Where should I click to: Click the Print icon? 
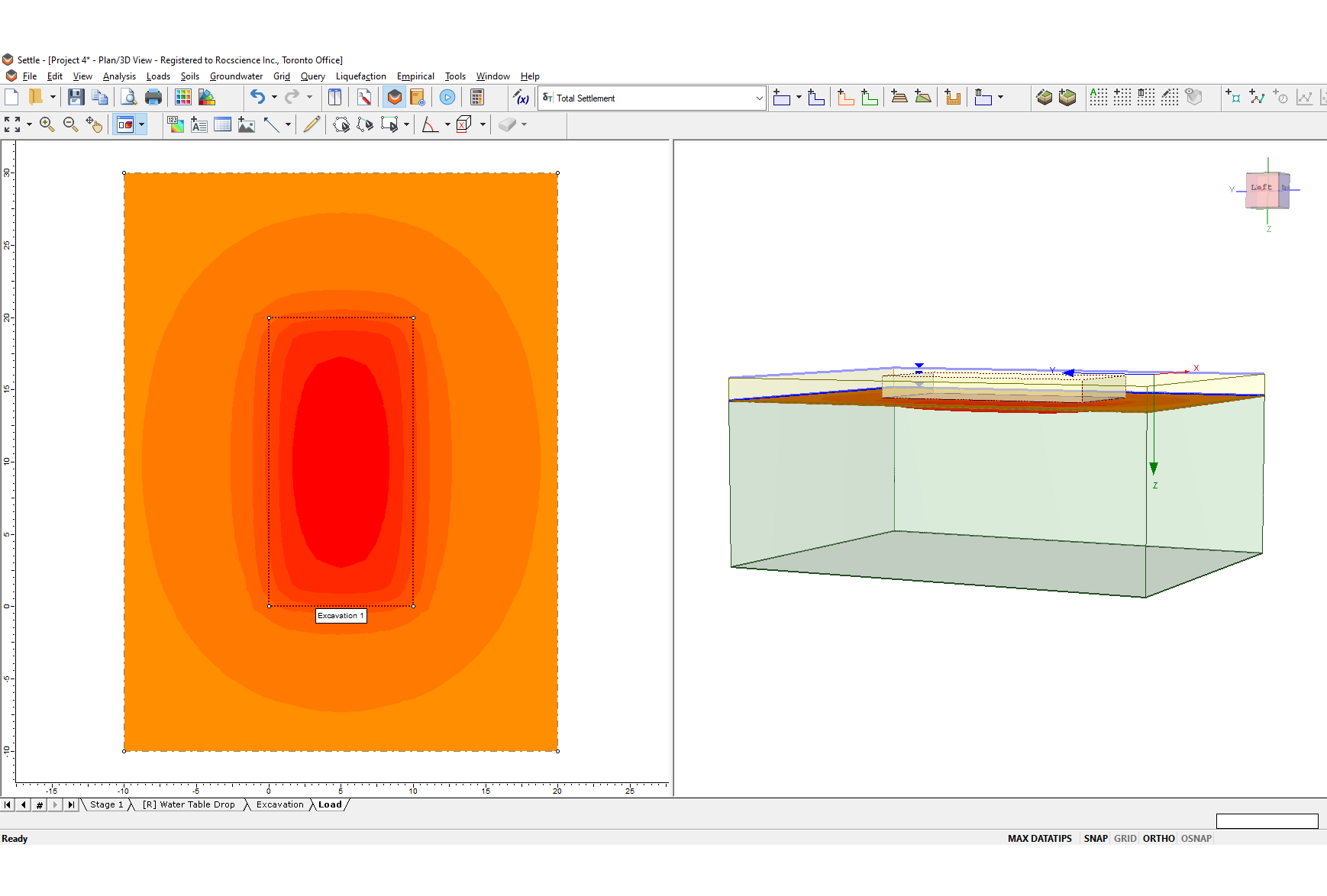153,97
